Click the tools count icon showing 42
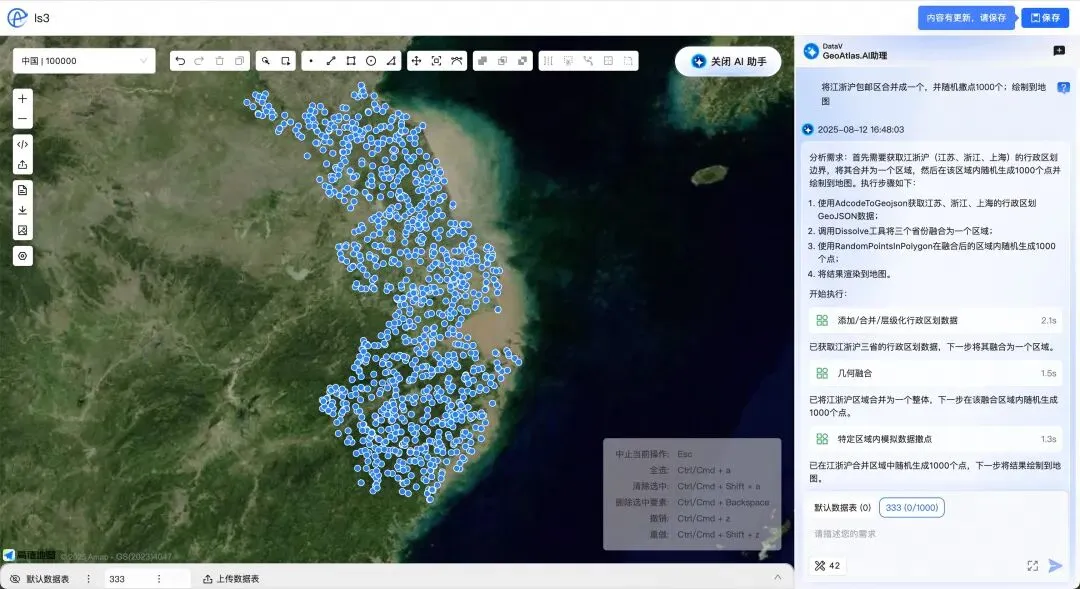 coord(827,566)
